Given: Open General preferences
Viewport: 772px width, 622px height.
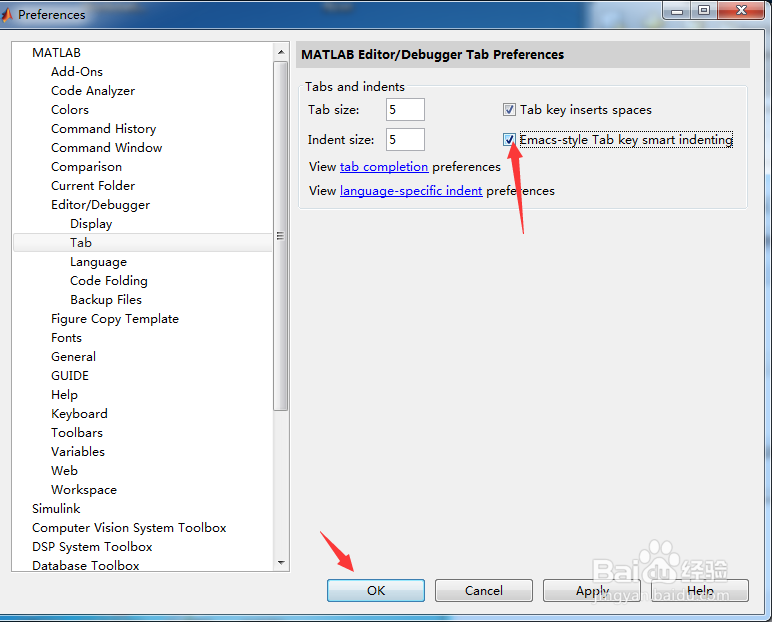Looking at the screenshot, I should pos(73,357).
